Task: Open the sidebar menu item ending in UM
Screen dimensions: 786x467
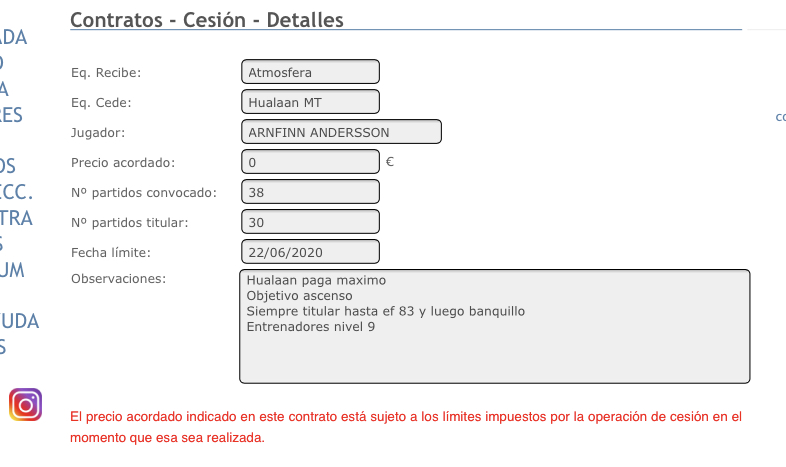Action: click(13, 270)
